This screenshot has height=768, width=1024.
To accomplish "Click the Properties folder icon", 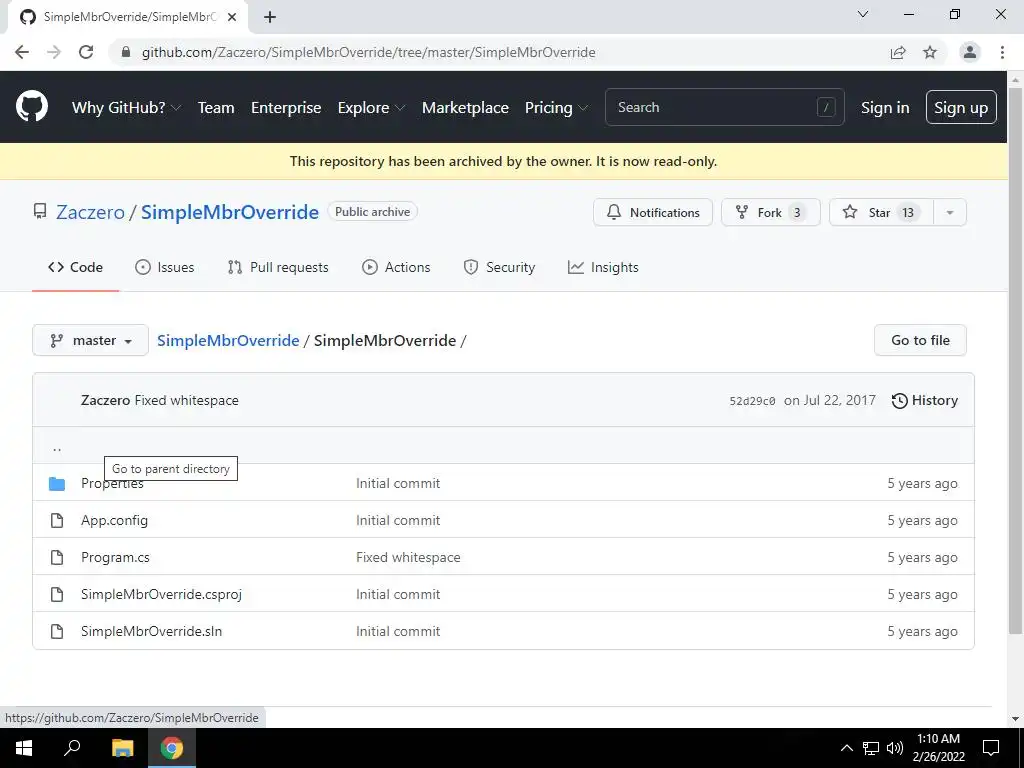I will (x=57, y=484).
